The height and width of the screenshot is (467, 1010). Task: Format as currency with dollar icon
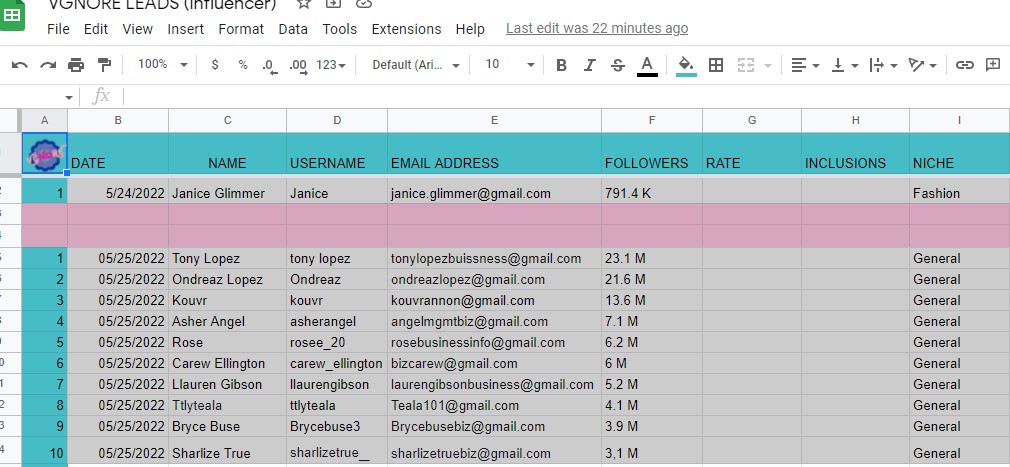coord(215,65)
